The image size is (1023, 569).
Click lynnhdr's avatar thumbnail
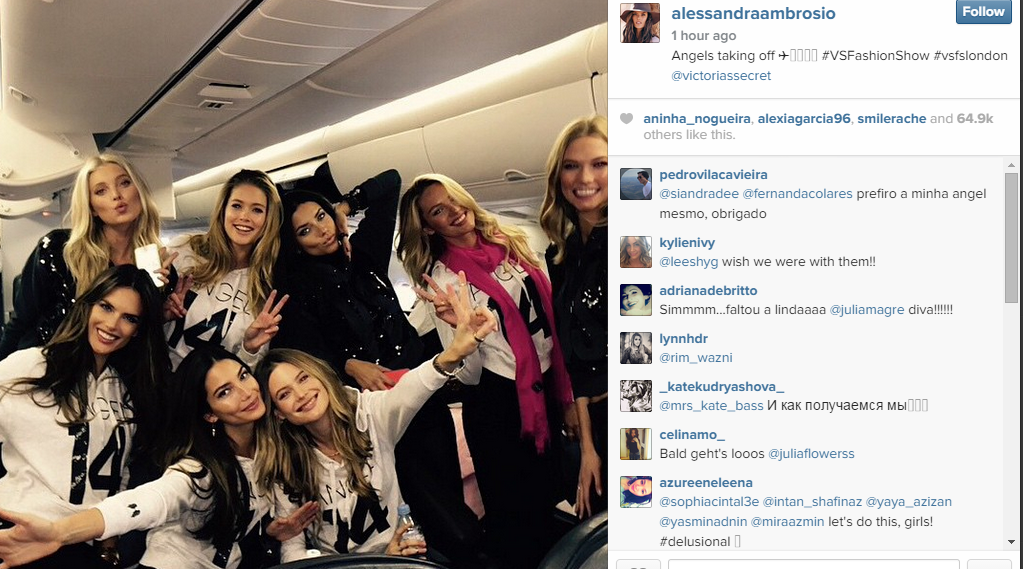click(x=635, y=348)
